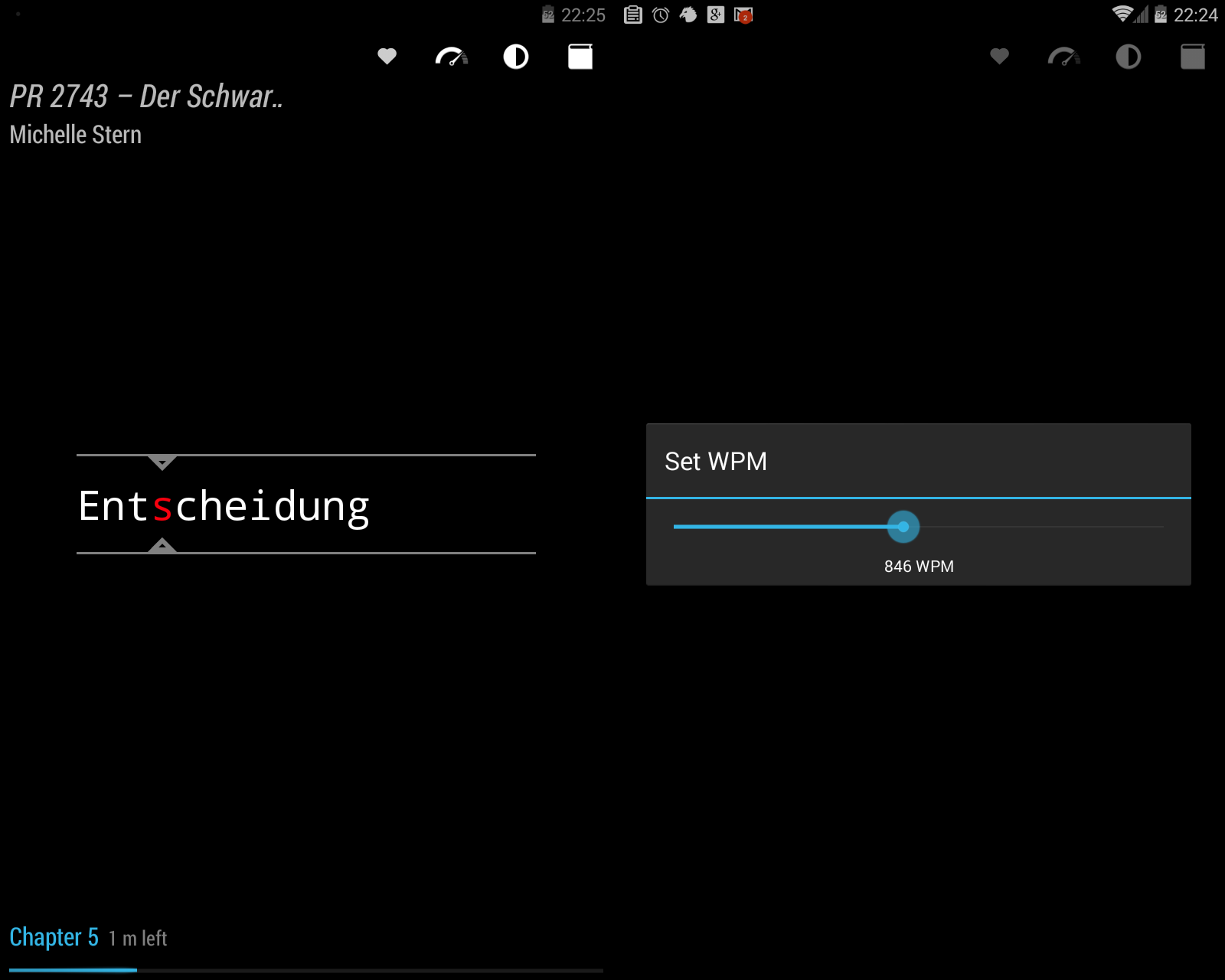The image size is (1225, 980).
Task: Click the dimmed speedometer icon on right screen
Action: 1063,57
